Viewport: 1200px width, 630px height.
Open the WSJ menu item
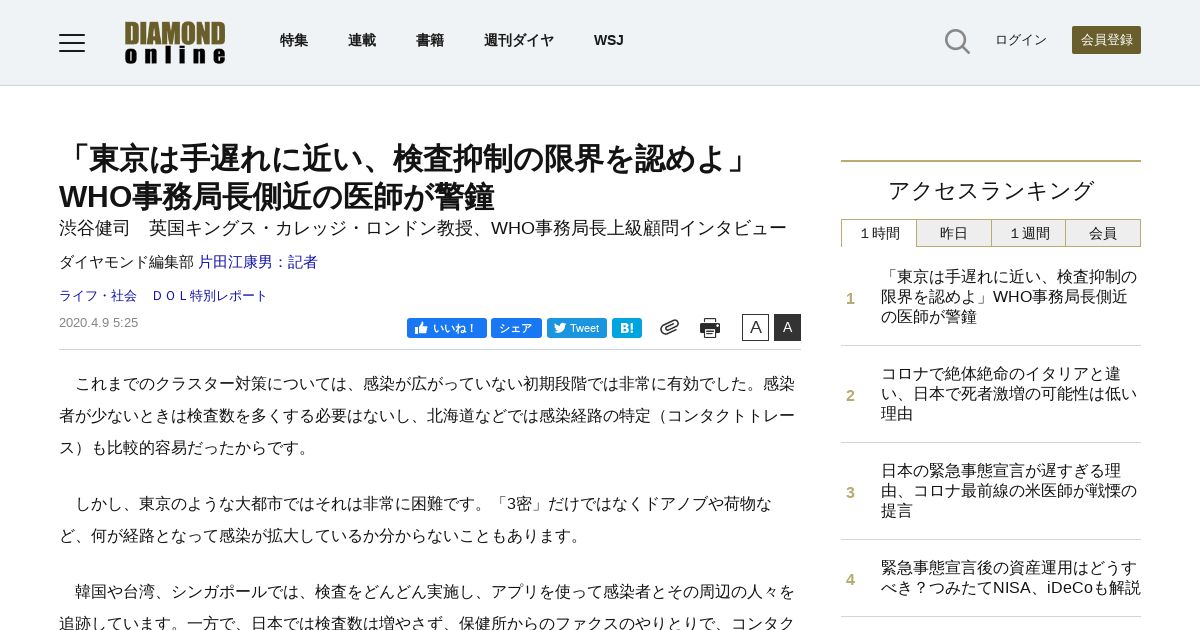pyautogui.click(x=609, y=40)
